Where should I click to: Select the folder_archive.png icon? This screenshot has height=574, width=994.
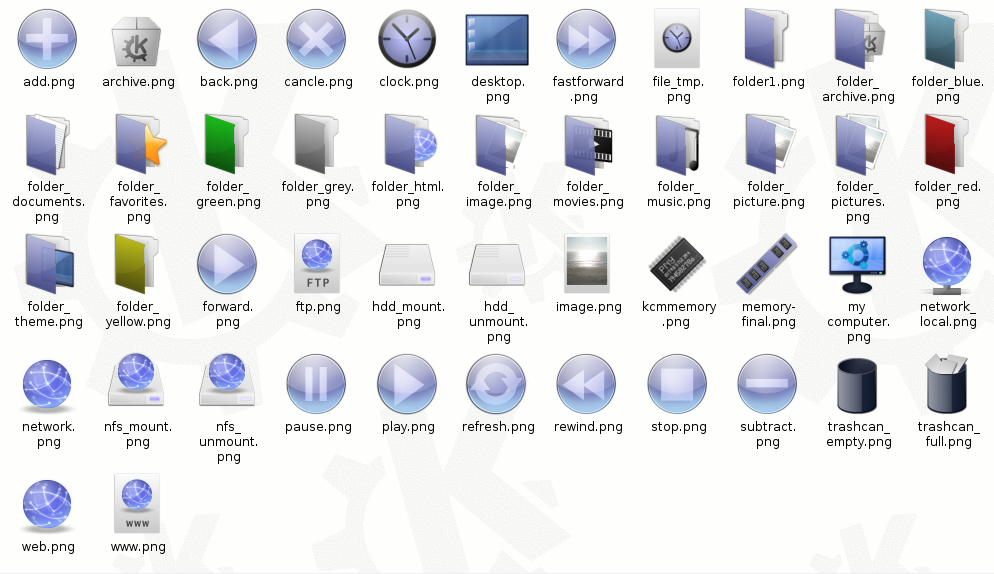pos(858,38)
